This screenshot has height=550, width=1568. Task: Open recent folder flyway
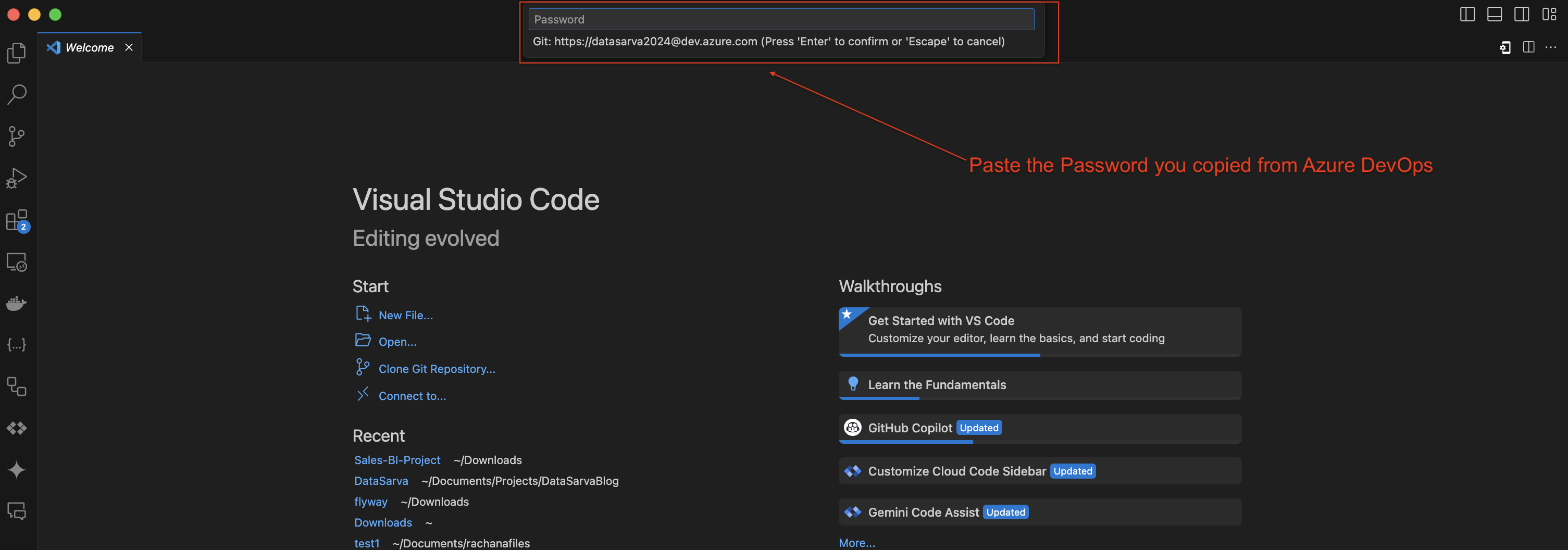click(x=371, y=502)
